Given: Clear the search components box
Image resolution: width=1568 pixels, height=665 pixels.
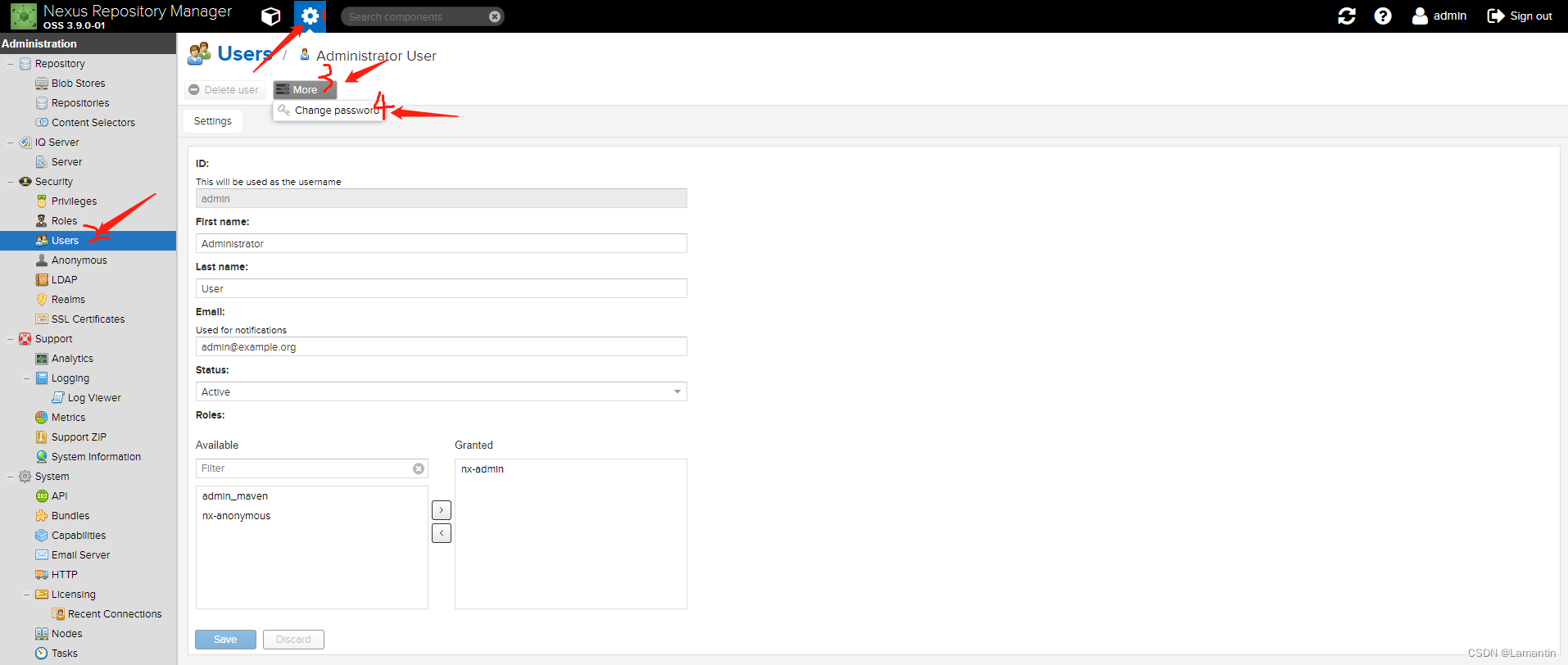Looking at the screenshot, I should (494, 16).
